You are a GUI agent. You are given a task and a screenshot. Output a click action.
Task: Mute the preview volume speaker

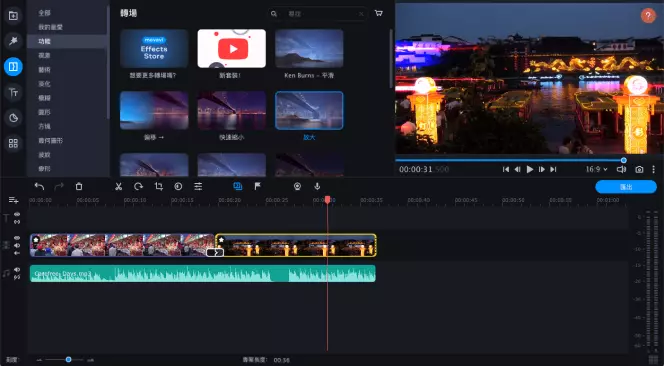621,169
